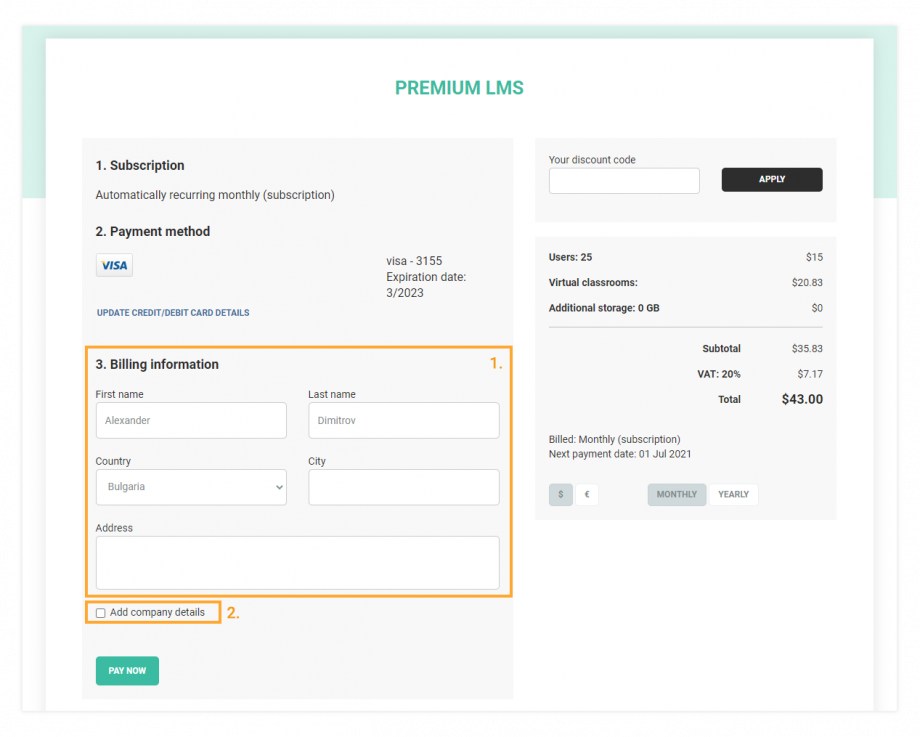The image size is (920, 737).
Task: Hit the Apply discount button
Action: (x=772, y=180)
